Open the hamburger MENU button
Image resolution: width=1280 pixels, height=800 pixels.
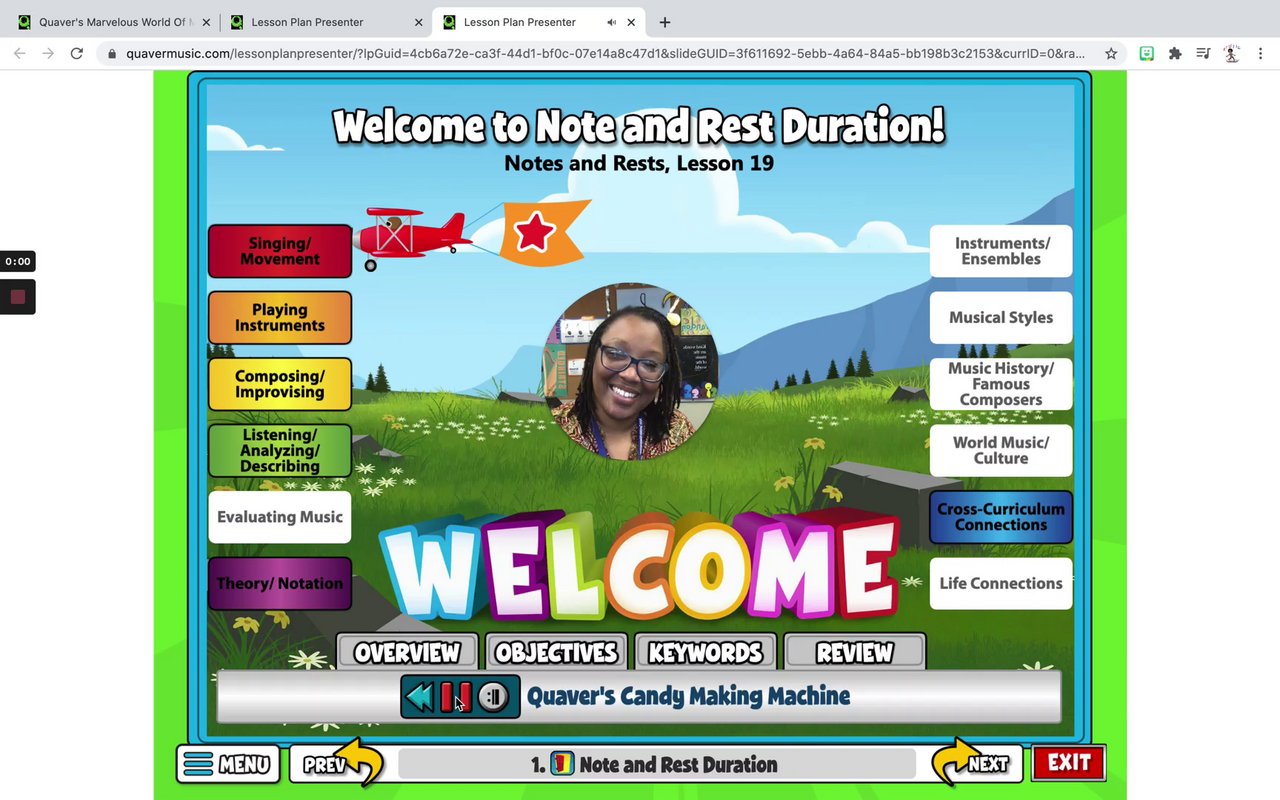[228, 765]
